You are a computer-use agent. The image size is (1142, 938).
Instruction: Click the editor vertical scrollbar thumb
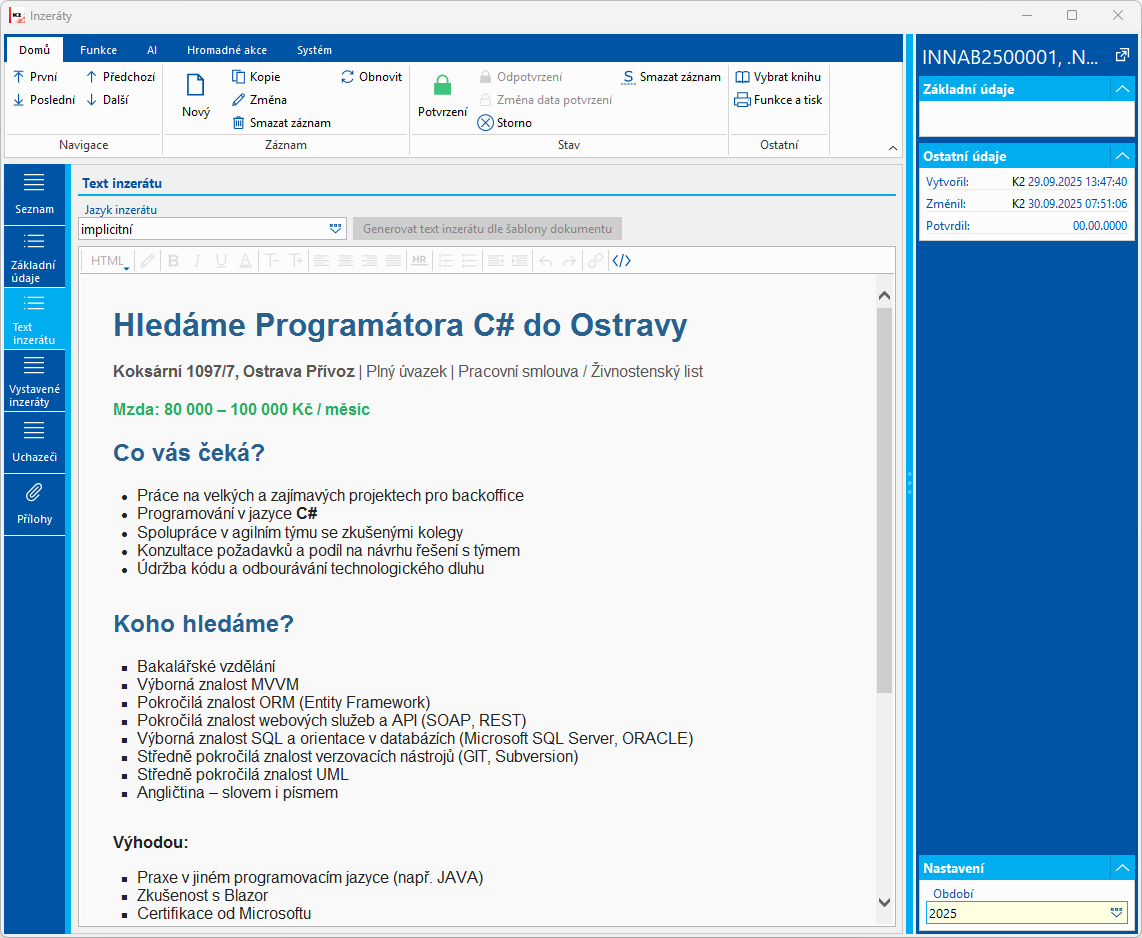click(884, 500)
